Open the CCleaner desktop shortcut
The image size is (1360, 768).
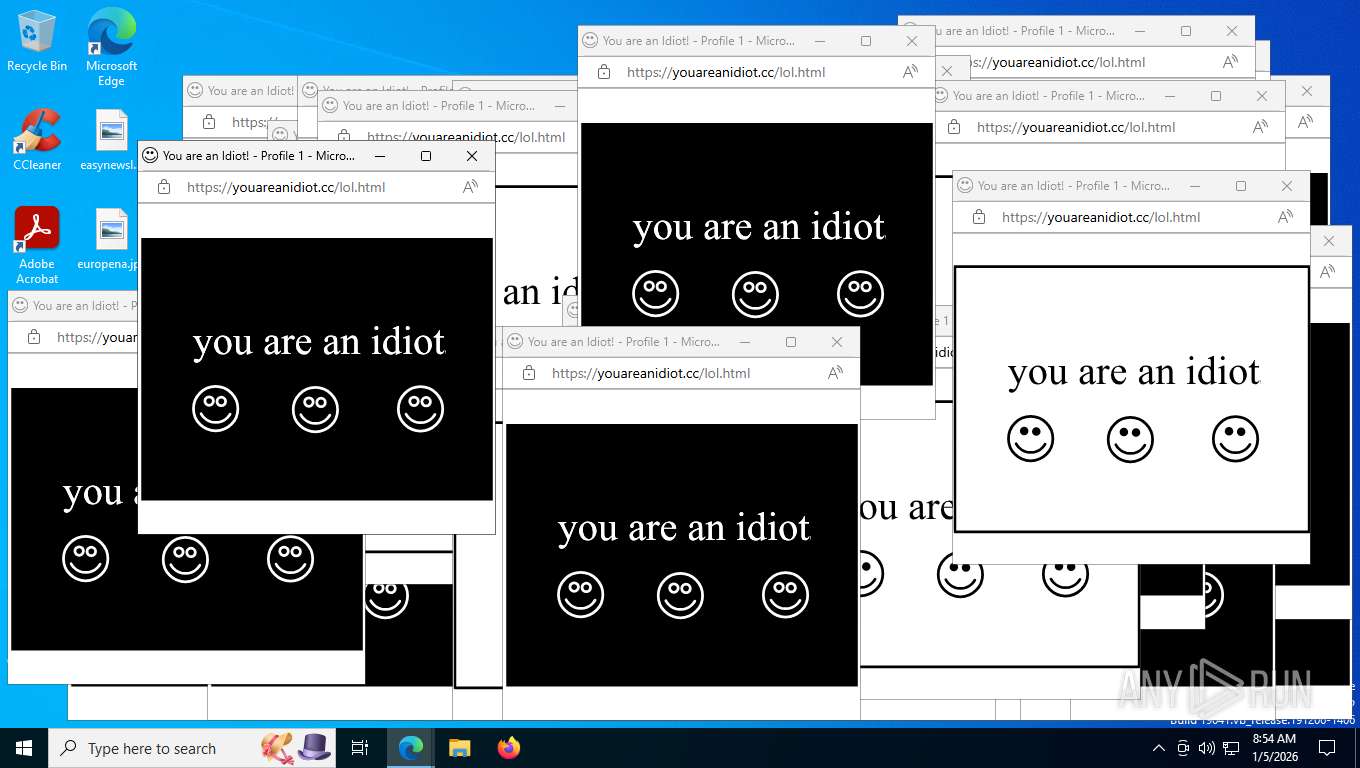tap(37, 140)
